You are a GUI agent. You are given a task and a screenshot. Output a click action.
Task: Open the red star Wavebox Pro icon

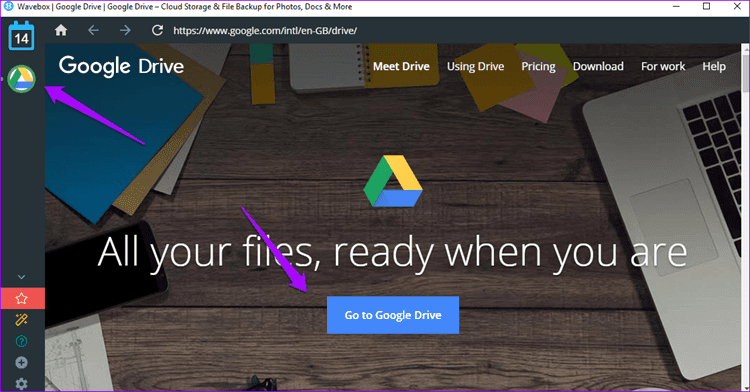[22, 298]
